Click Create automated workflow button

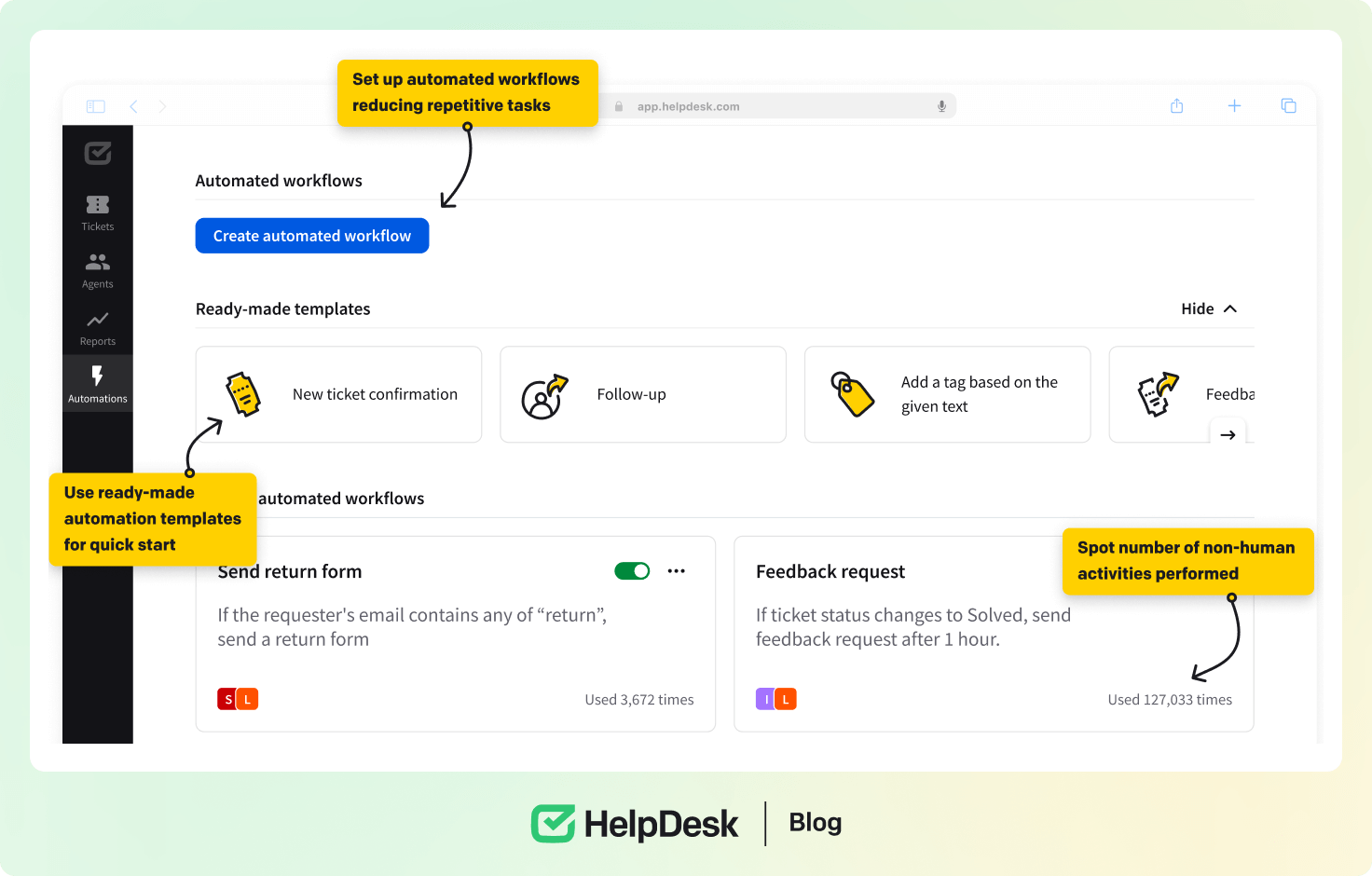tap(312, 236)
